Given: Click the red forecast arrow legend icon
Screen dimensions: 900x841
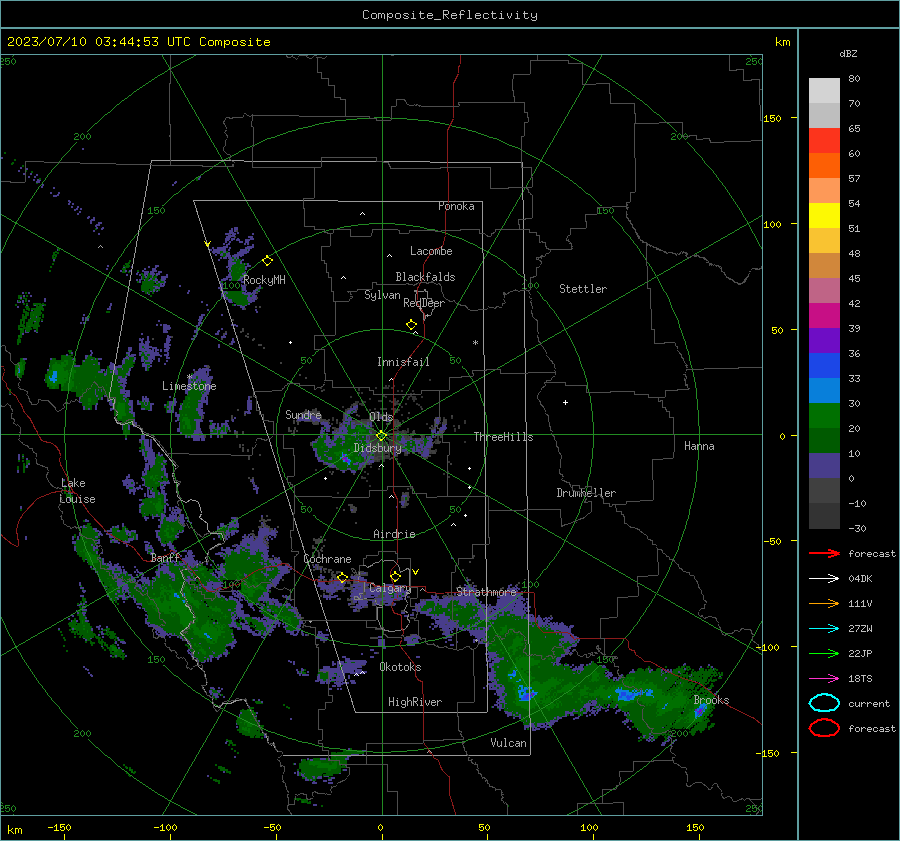Looking at the screenshot, I should [x=824, y=553].
